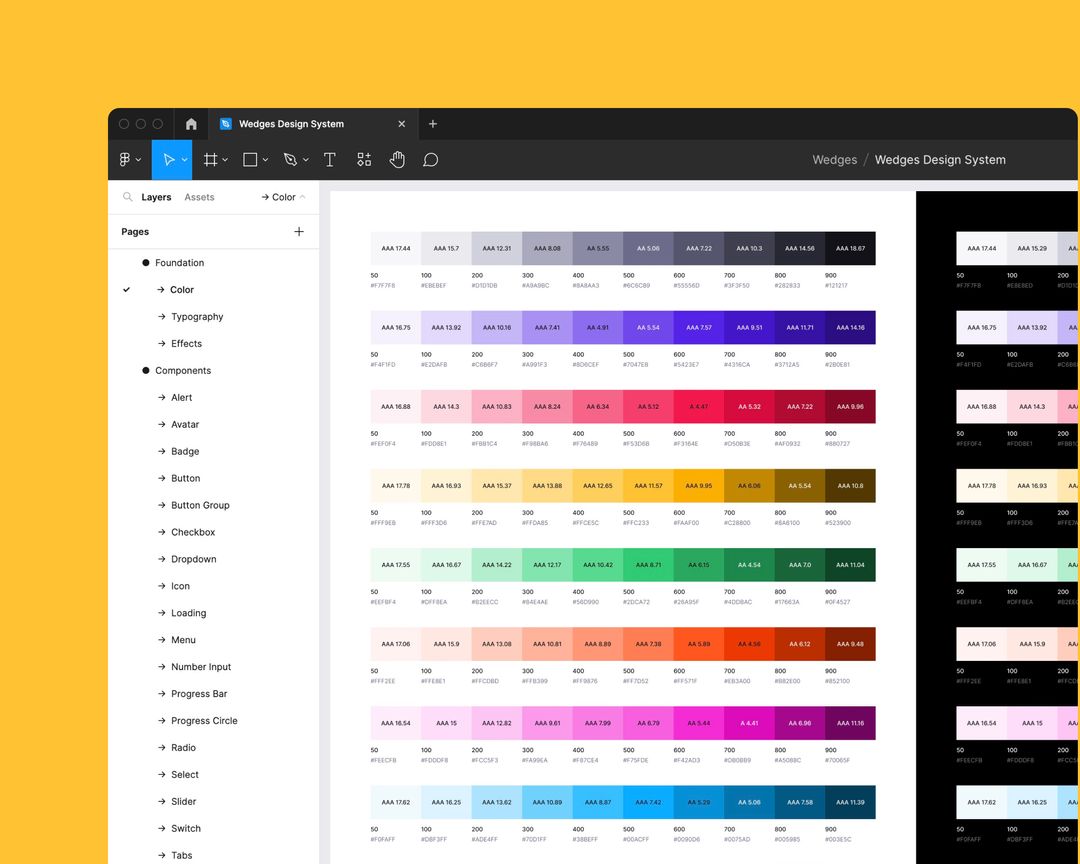Open the Wedges breadcrumb link

coord(834,159)
